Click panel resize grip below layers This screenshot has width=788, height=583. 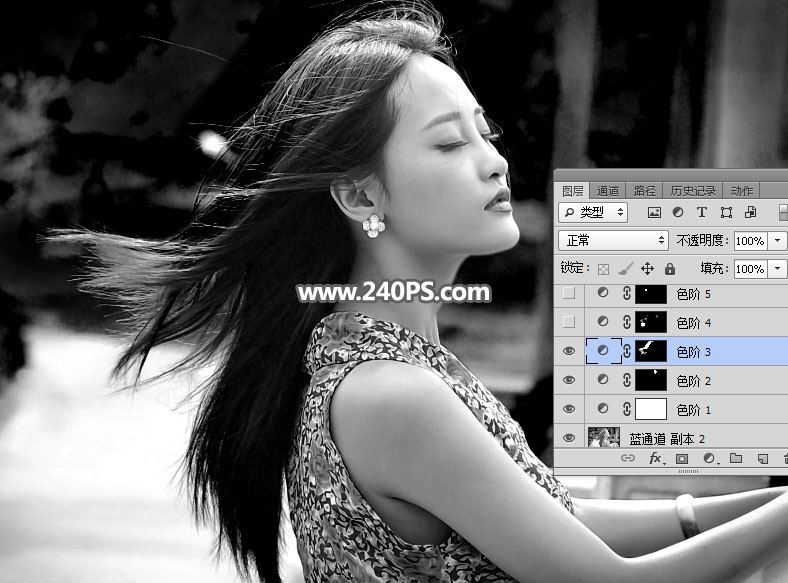[688, 471]
